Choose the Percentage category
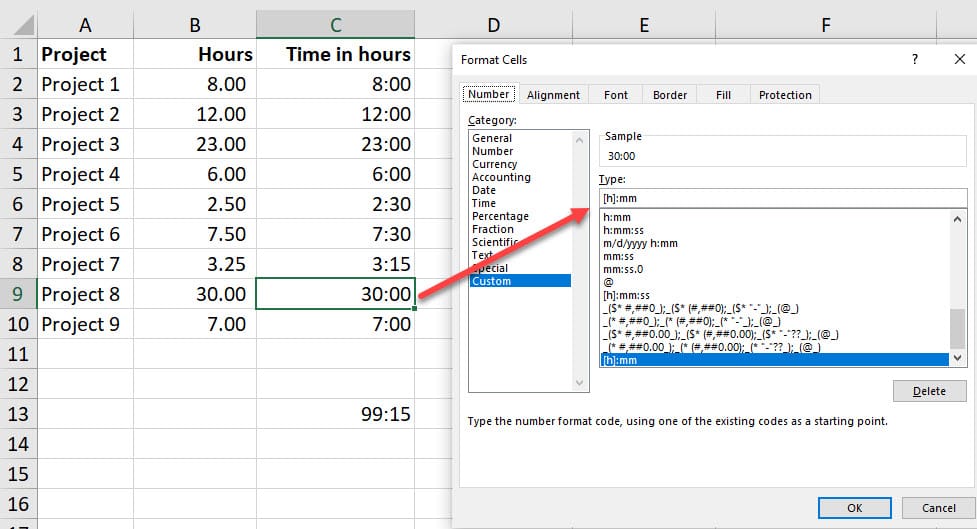Image resolution: width=977 pixels, height=529 pixels. pos(500,216)
